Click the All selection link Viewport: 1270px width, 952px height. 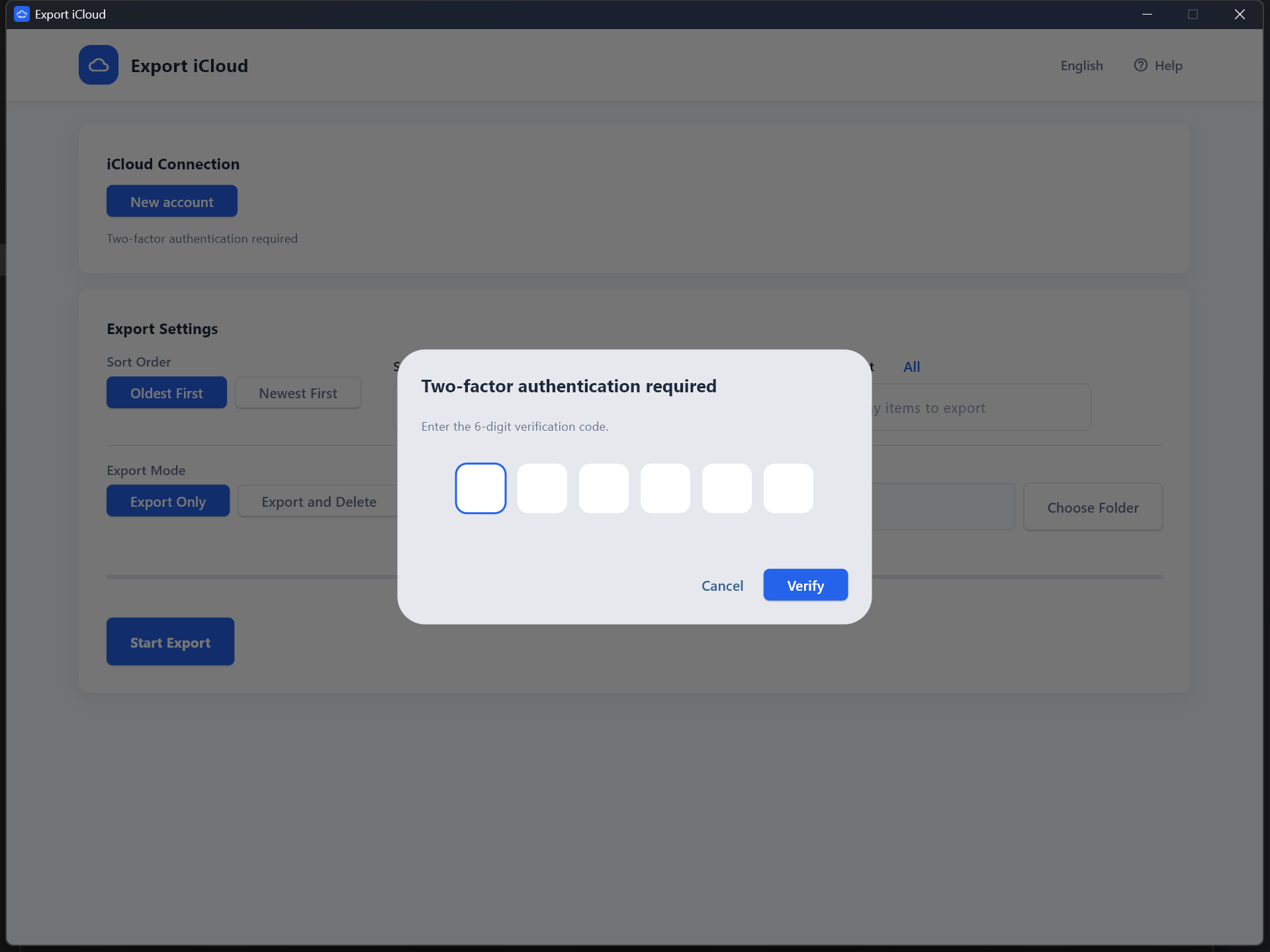click(911, 367)
